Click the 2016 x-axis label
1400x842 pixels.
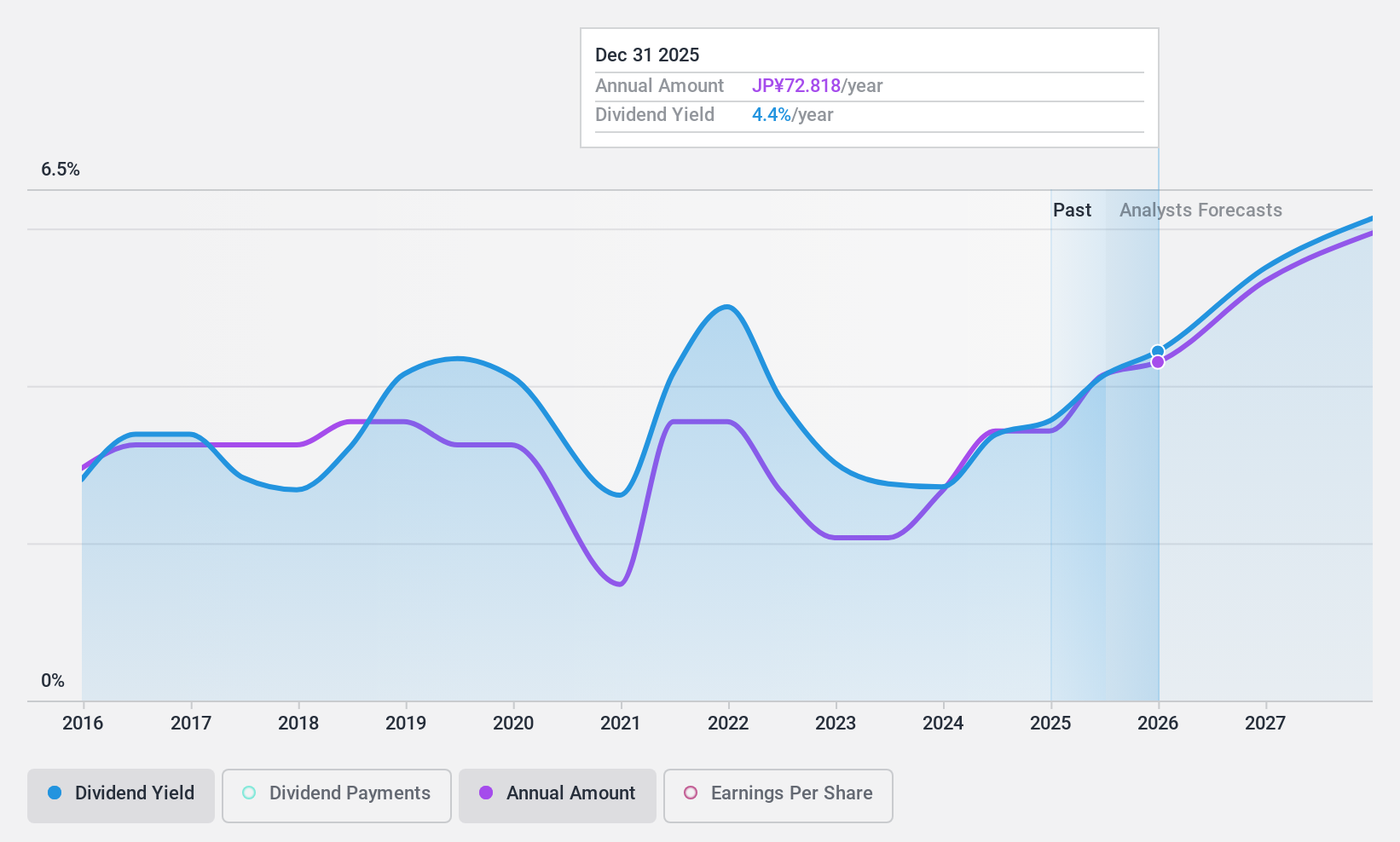point(83,724)
